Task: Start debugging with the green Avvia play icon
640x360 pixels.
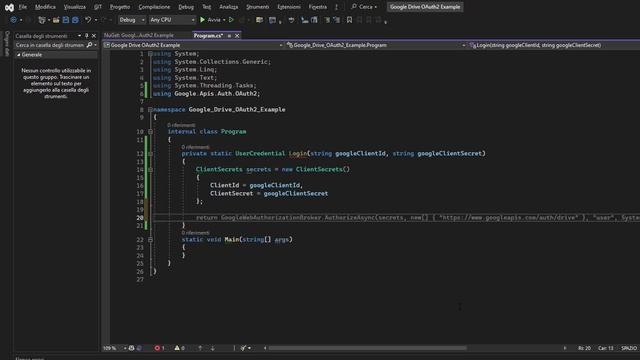Action: click(202, 20)
